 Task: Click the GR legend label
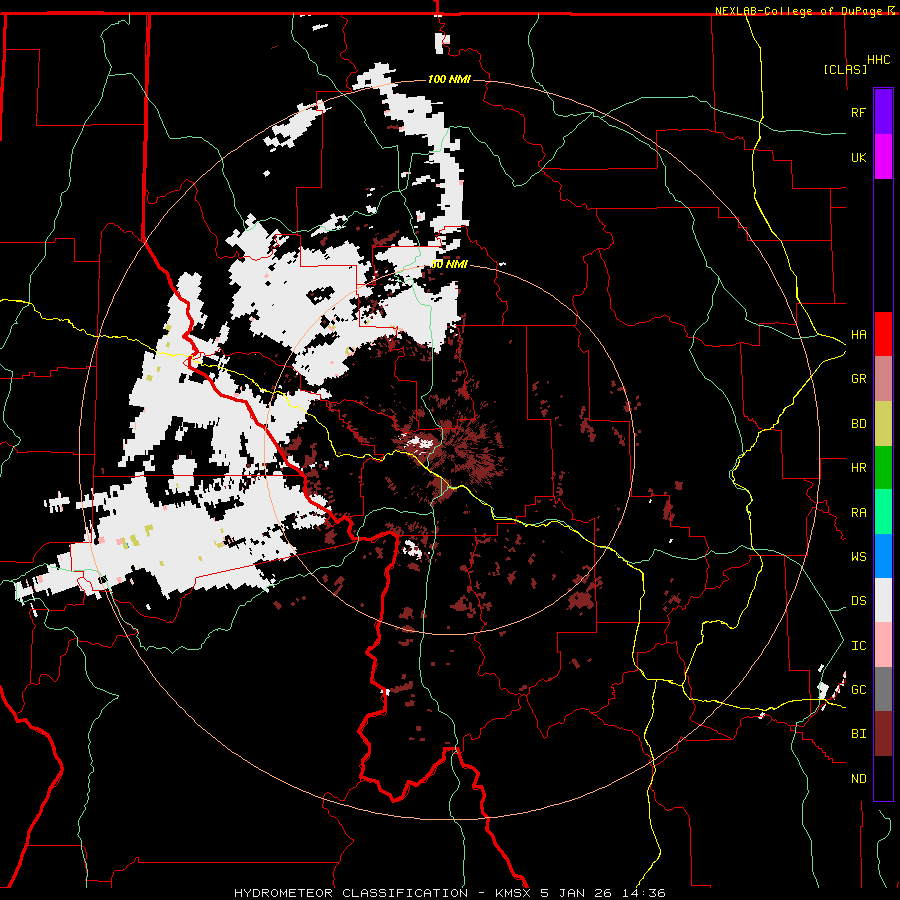pyautogui.click(x=858, y=379)
